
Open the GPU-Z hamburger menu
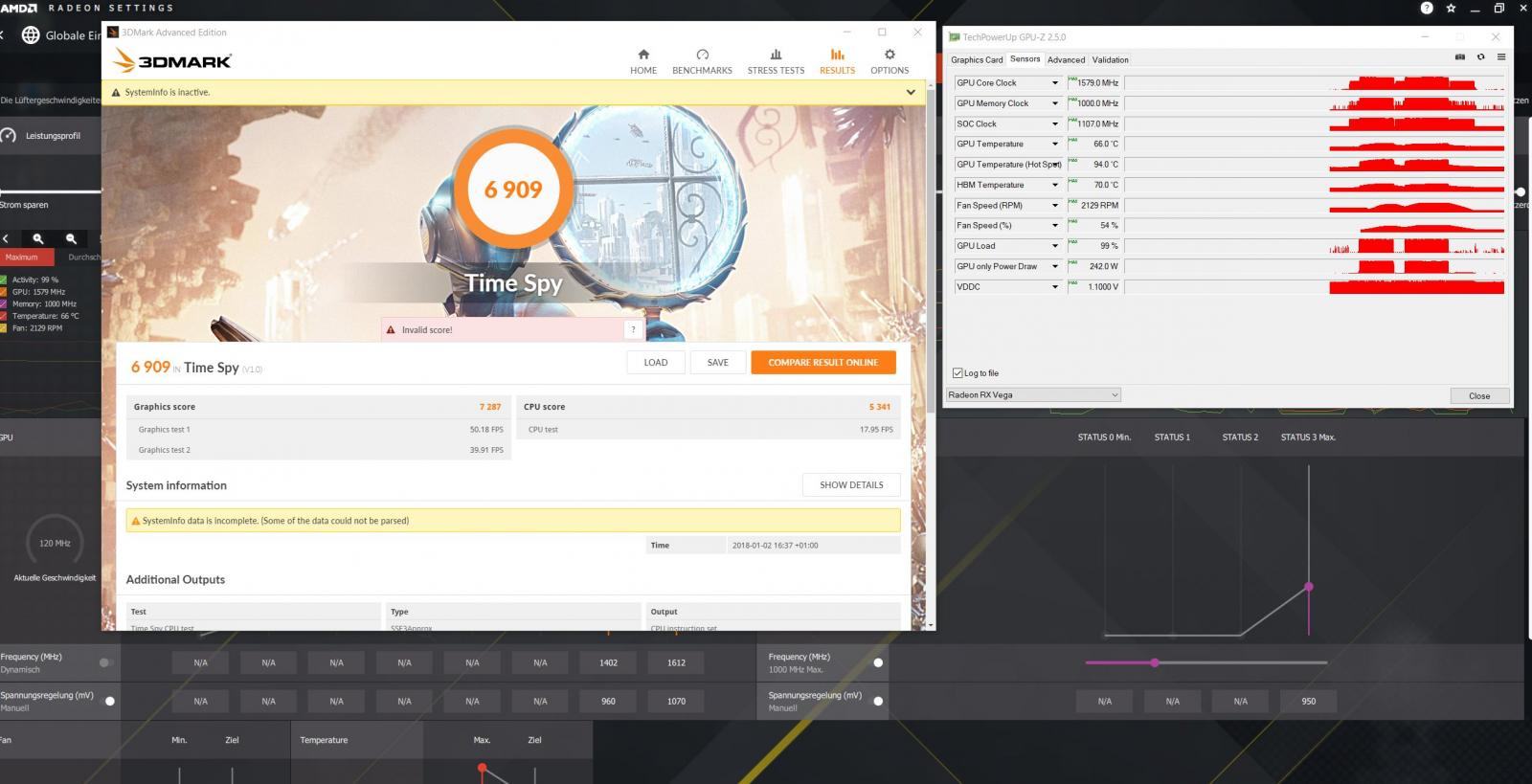tap(1500, 57)
